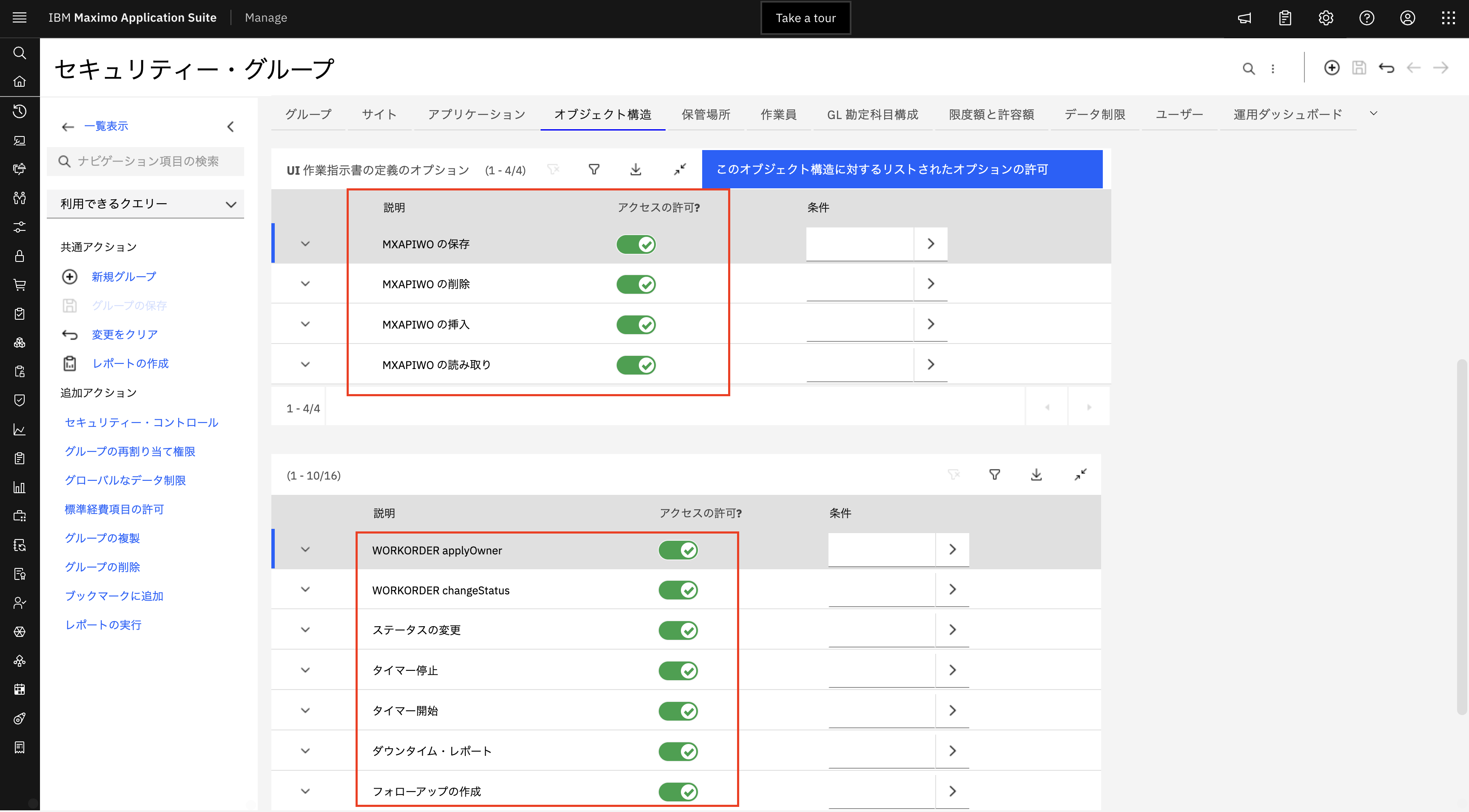Click the undo arrow icon in the toolbar

[1386, 67]
